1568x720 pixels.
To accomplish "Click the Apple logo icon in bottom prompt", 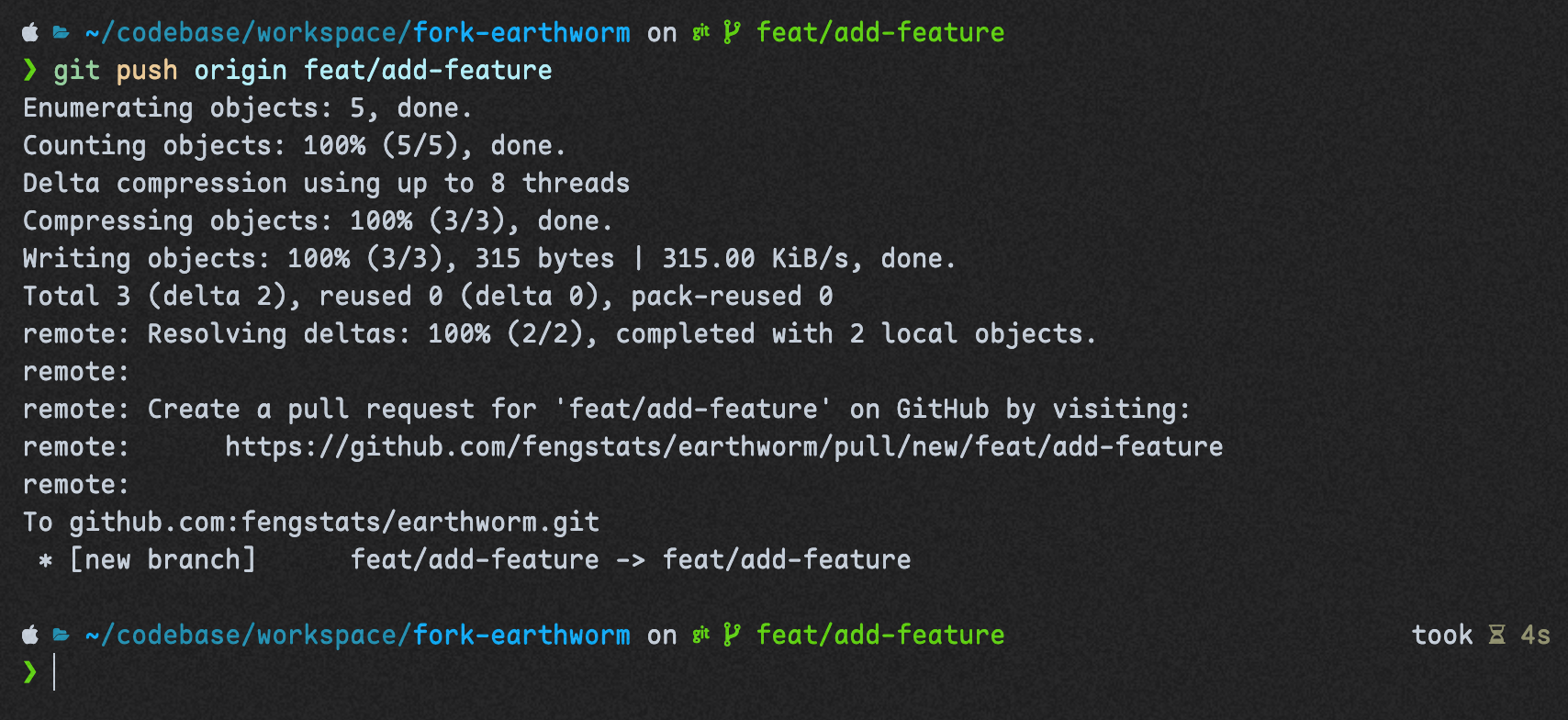I will [x=30, y=636].
